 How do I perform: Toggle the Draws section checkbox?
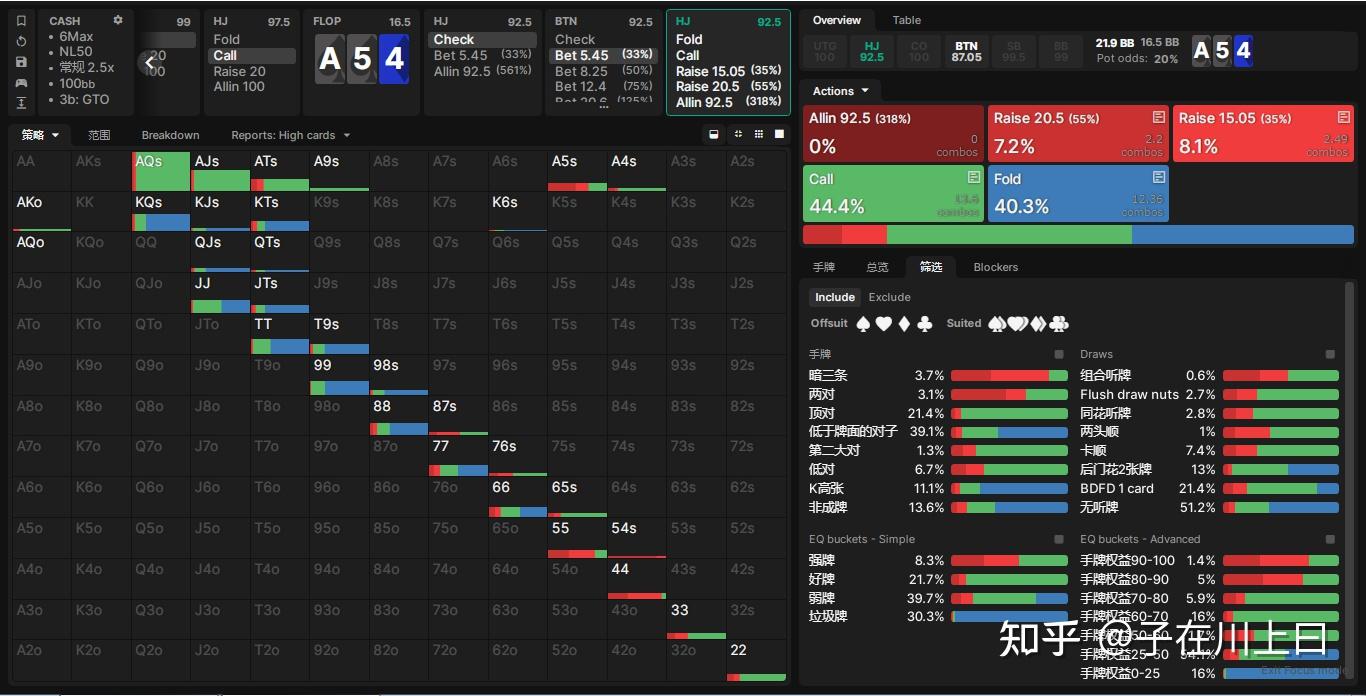click(1330, 354)
